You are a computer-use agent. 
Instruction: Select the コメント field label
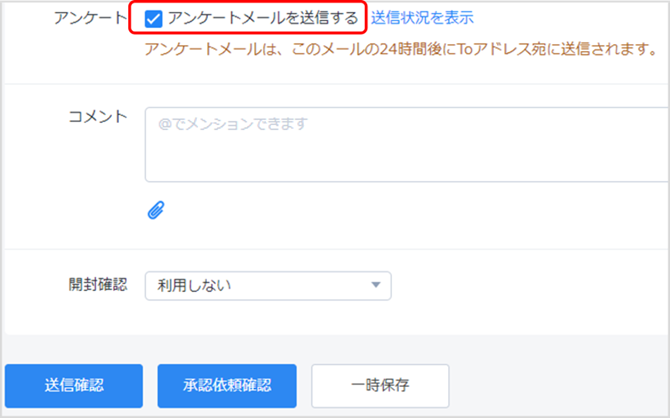[x=97, y=116]
